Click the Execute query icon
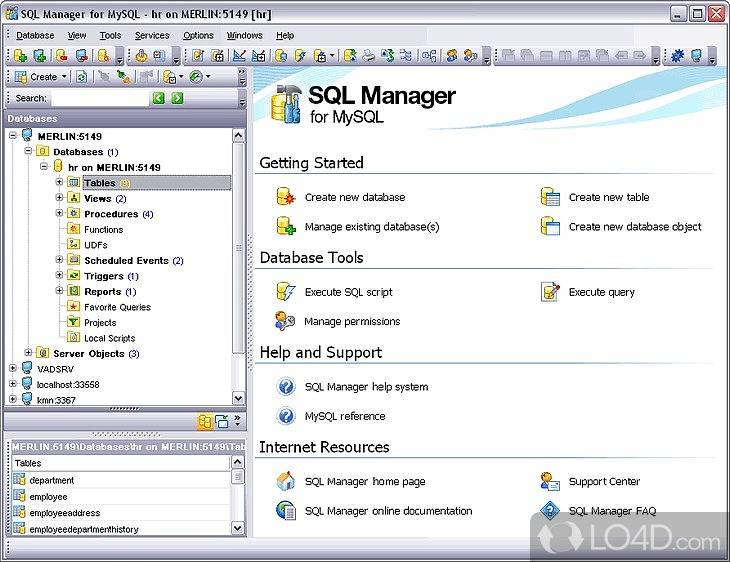Screen dimensions: 730x562 [550, 292]
